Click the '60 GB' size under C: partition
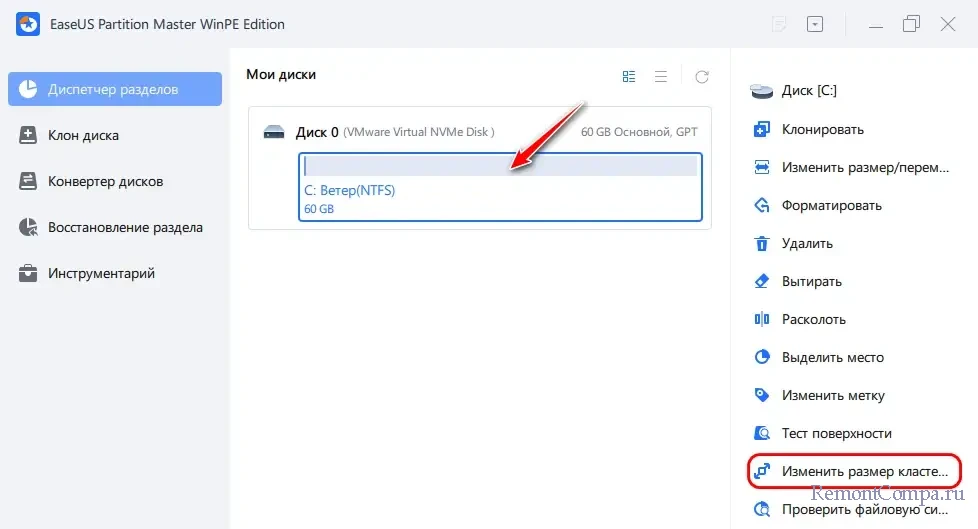 pos(319,209)
